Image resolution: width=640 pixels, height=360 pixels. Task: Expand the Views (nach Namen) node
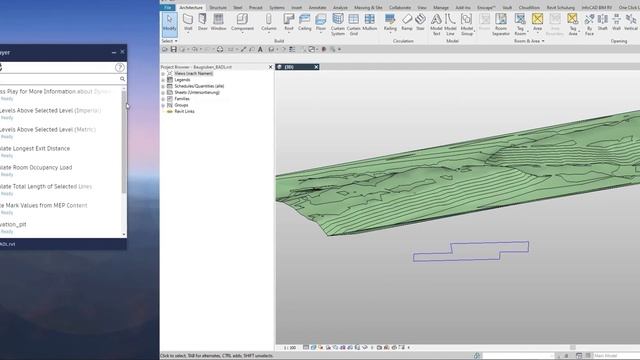coord(163,73)
